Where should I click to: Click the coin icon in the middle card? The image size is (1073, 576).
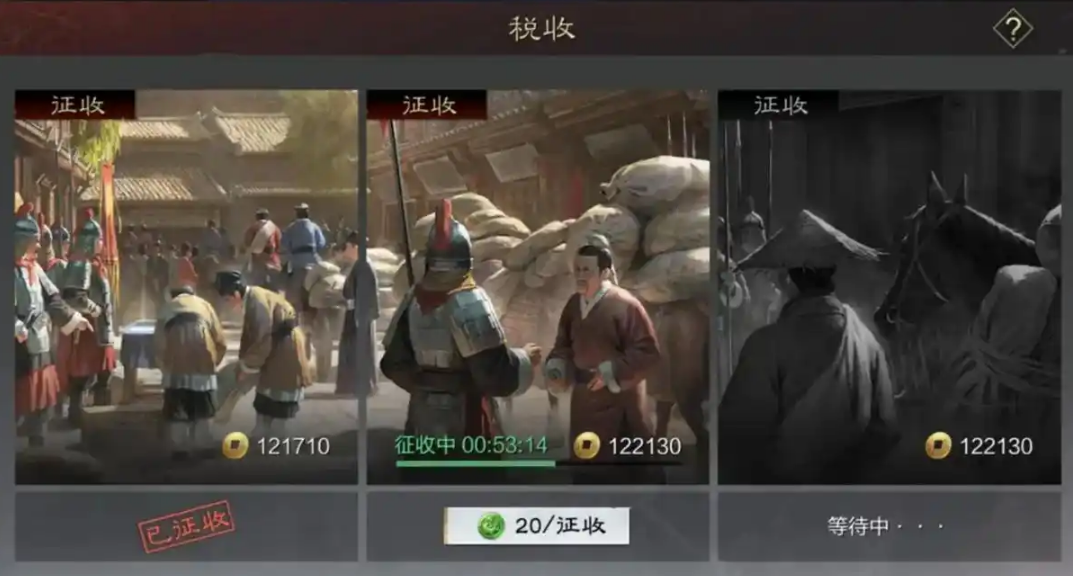pyautogui.click(x=586, y=446)
